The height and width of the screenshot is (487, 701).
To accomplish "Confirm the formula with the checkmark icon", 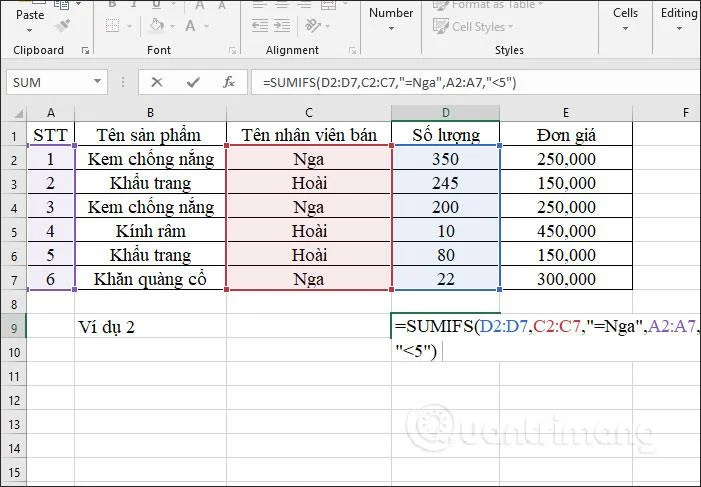I will pyautogui.click(x=193, y=82).
